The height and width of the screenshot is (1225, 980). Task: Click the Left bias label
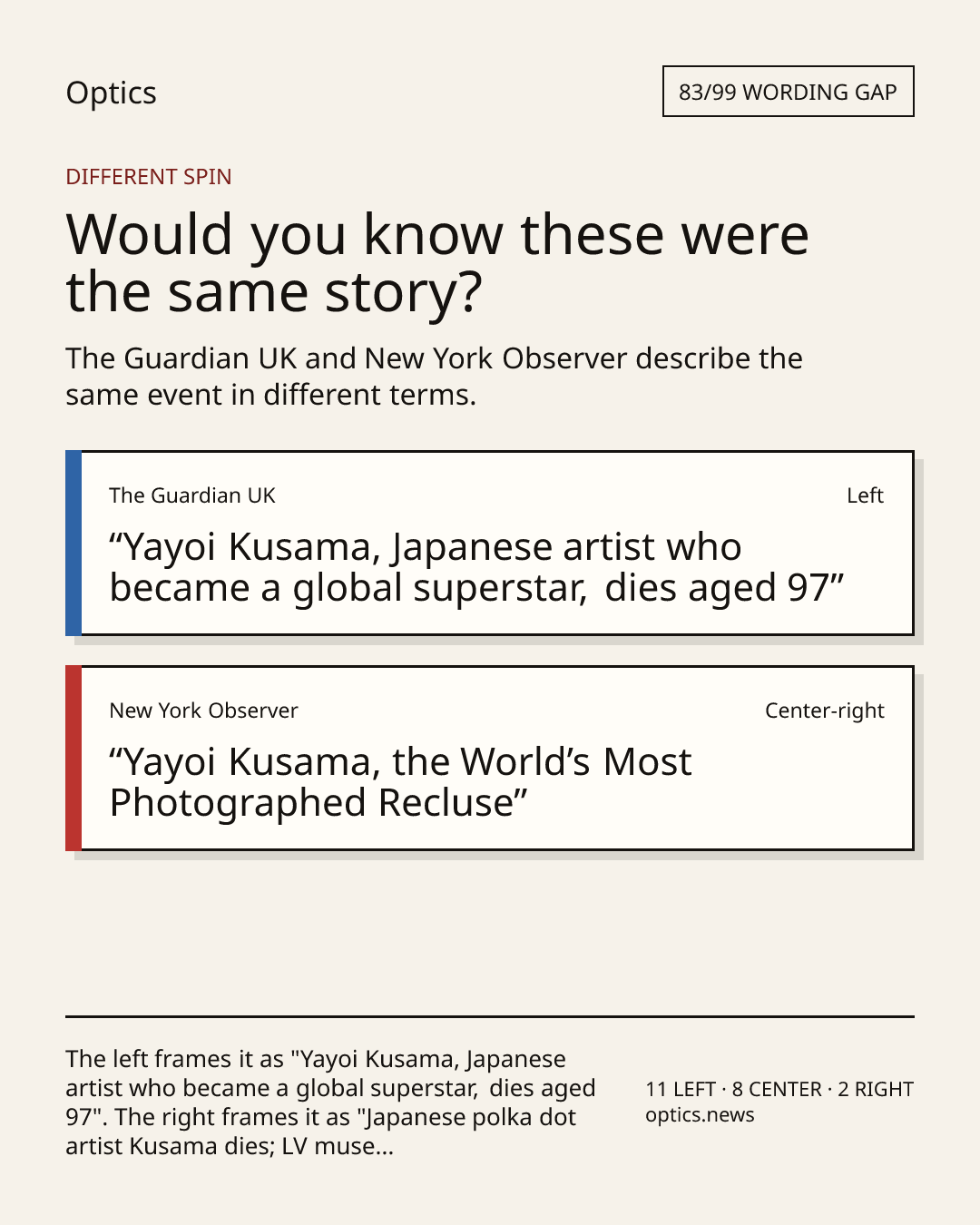pos(865,495)
